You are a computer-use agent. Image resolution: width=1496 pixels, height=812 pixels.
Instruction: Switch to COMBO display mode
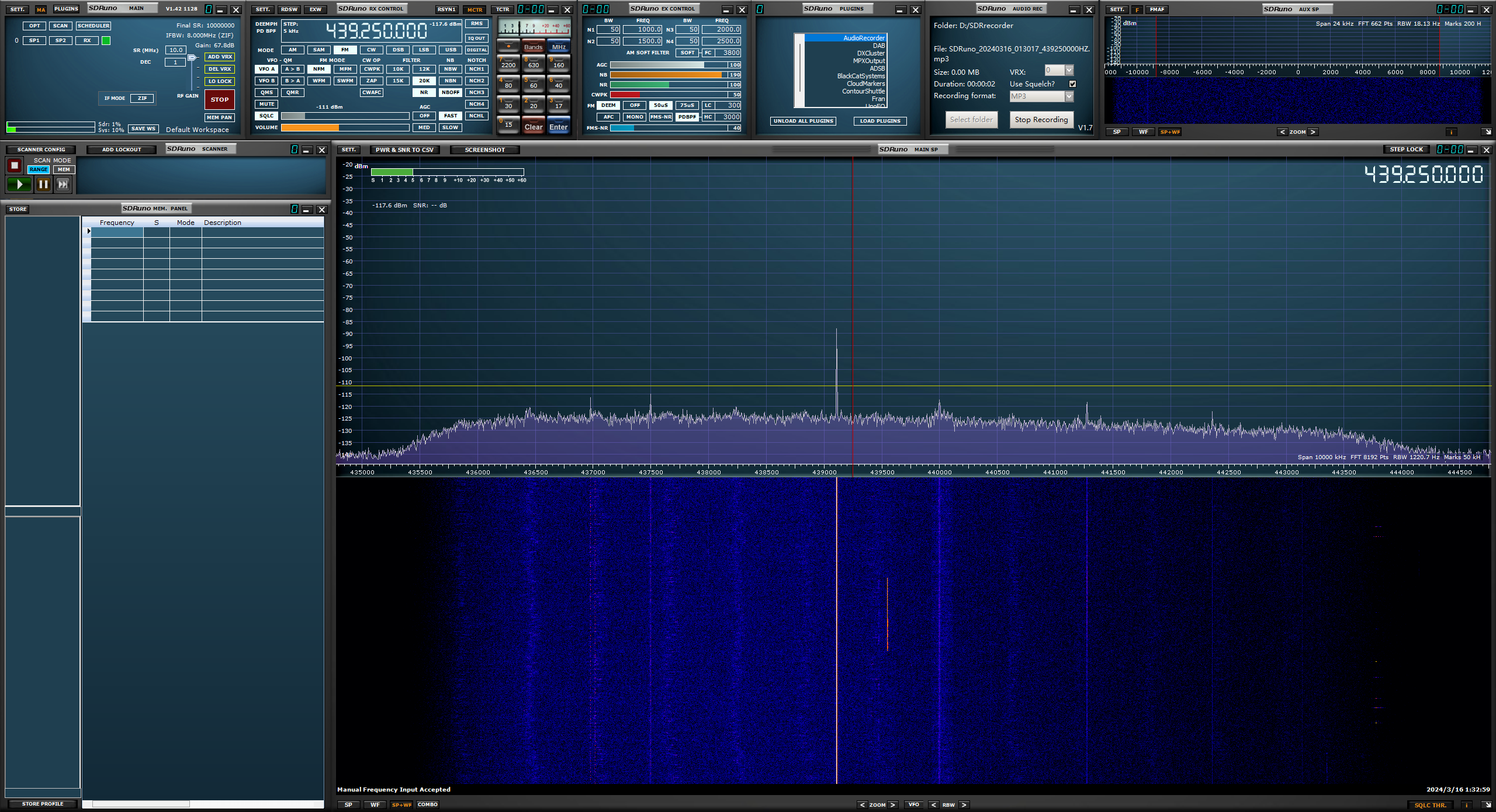pyautogui.click(x=427, y=805)
